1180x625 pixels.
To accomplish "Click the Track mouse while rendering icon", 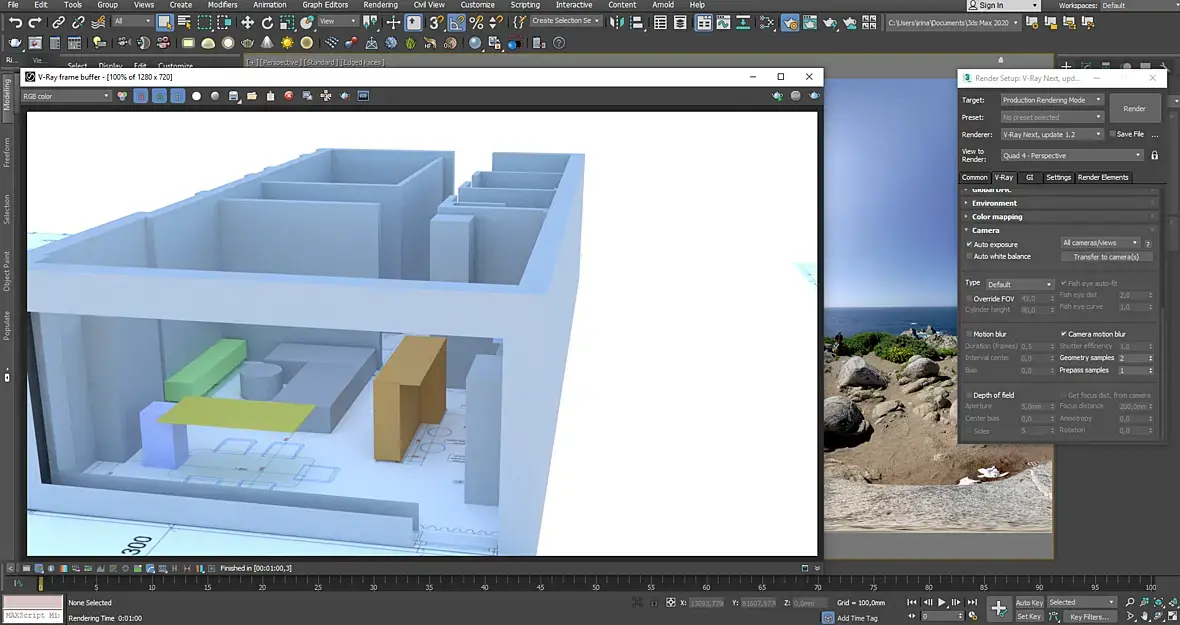I will [x=326, y=96].
